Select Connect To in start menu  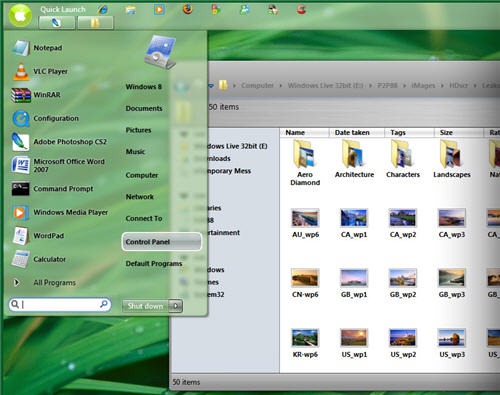pyautogui.click(x=144, y=218)
